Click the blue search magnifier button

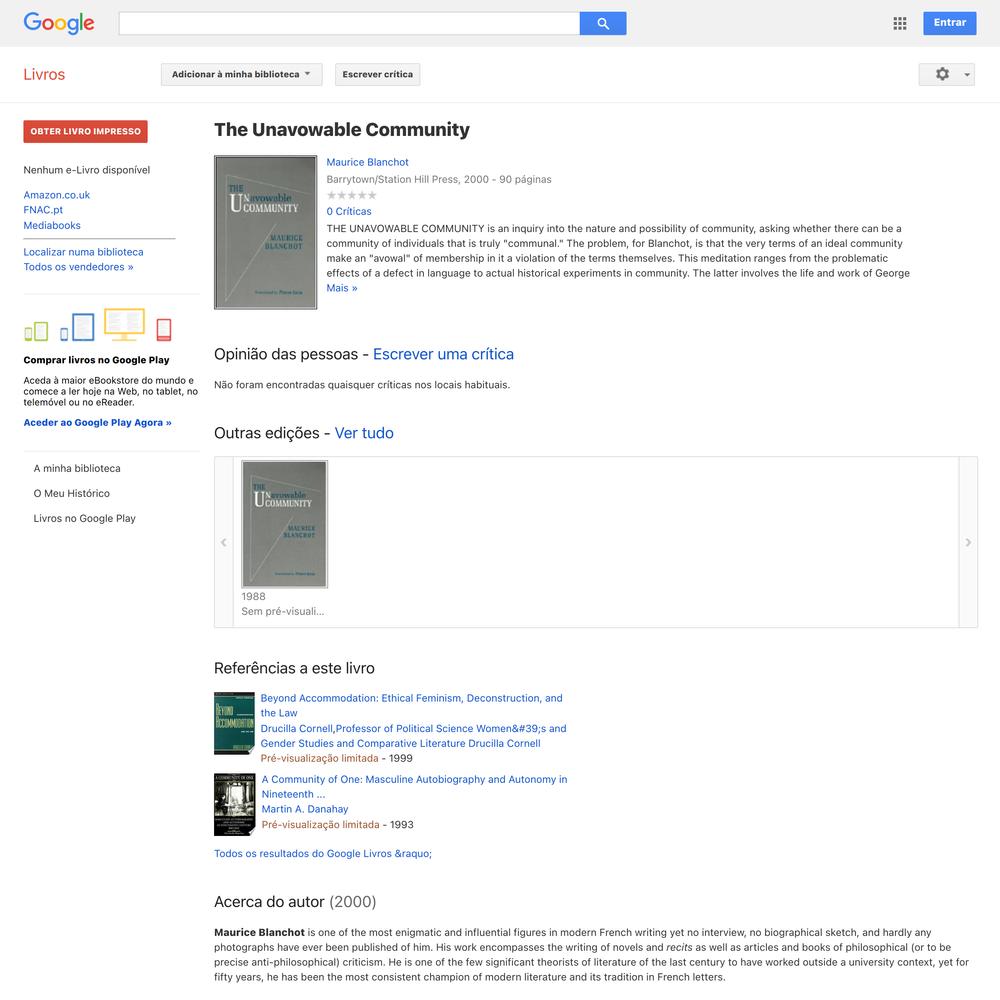click(603, 24)
